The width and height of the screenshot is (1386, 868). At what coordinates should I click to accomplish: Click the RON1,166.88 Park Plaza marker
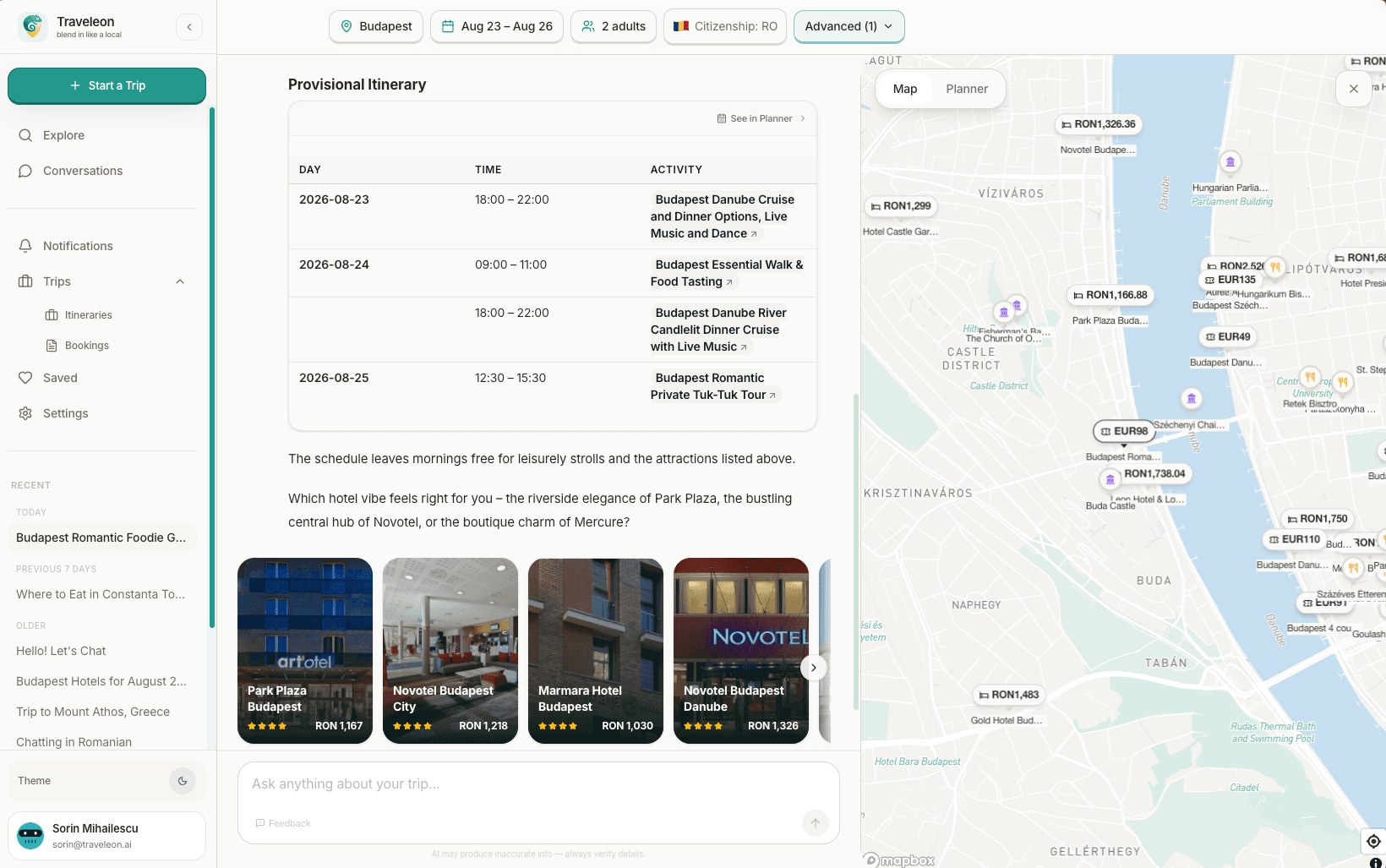[1110, 295]
